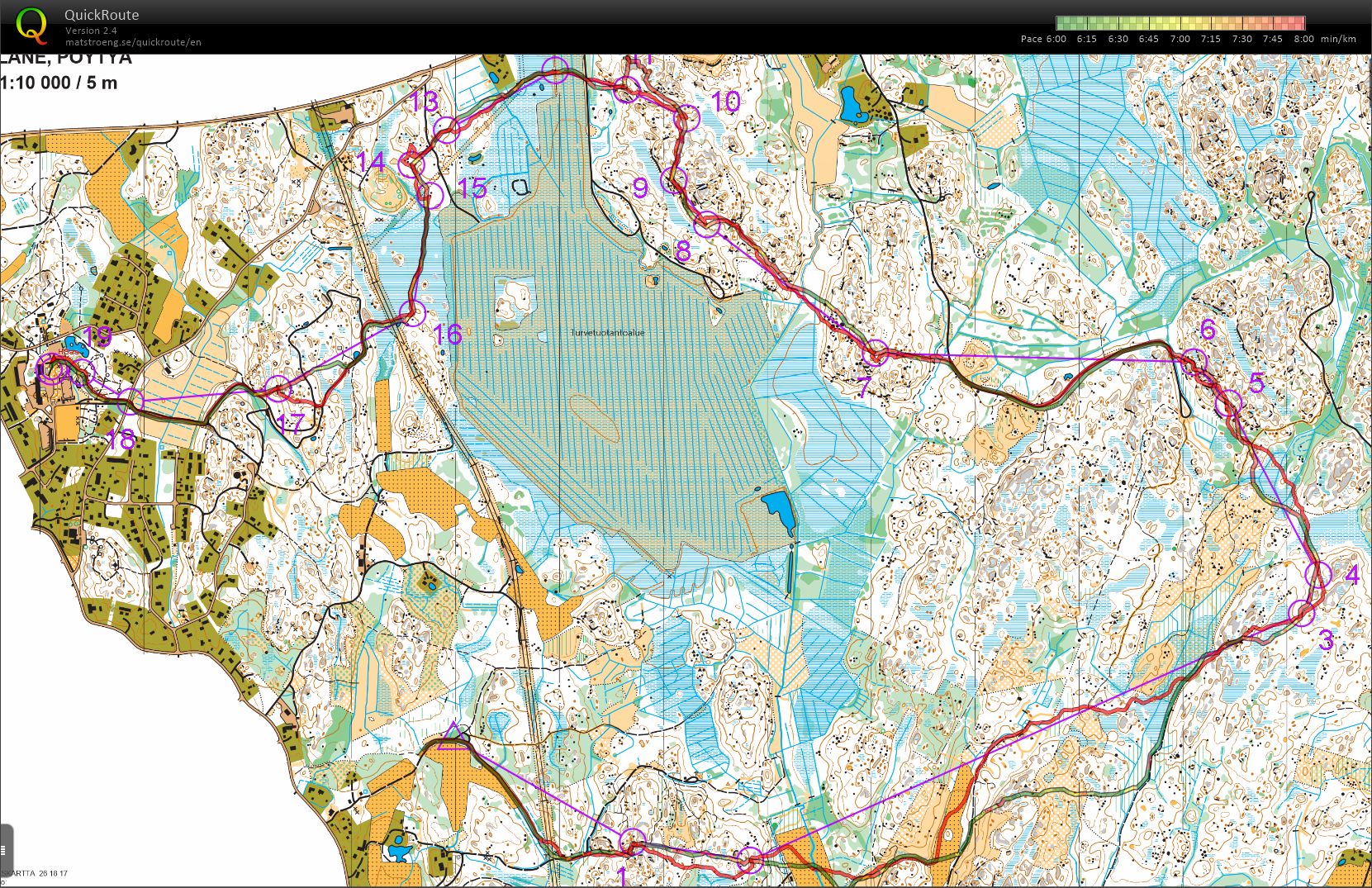Select control circle number 6

[x=1194, y=362]
